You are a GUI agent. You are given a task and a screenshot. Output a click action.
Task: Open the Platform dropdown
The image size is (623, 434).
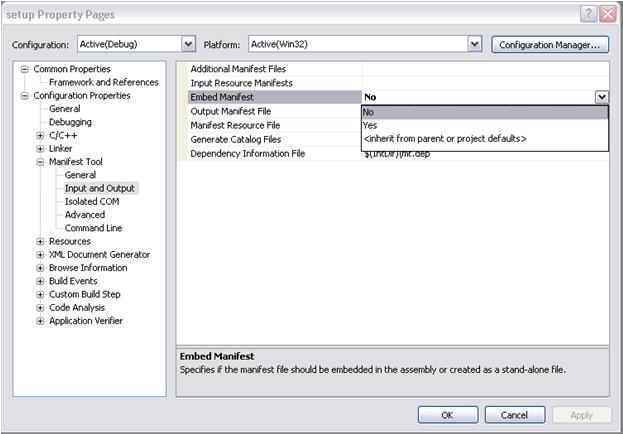(474, 44)
